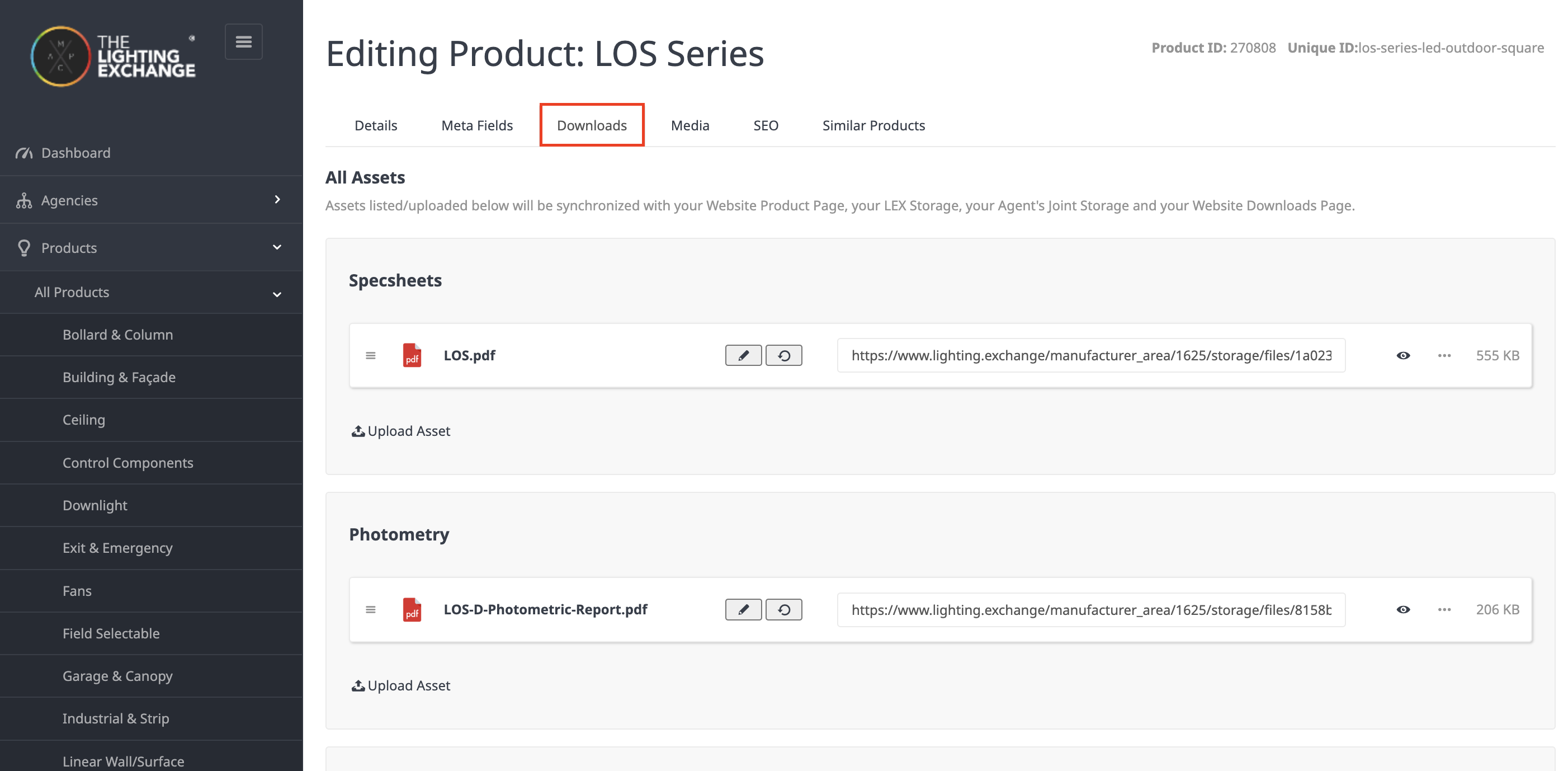Toggle visibility of LOS.pdf specsheet
This screenshot has height=771, width=1568.
pyautogui.click(x=1403, y=356)
